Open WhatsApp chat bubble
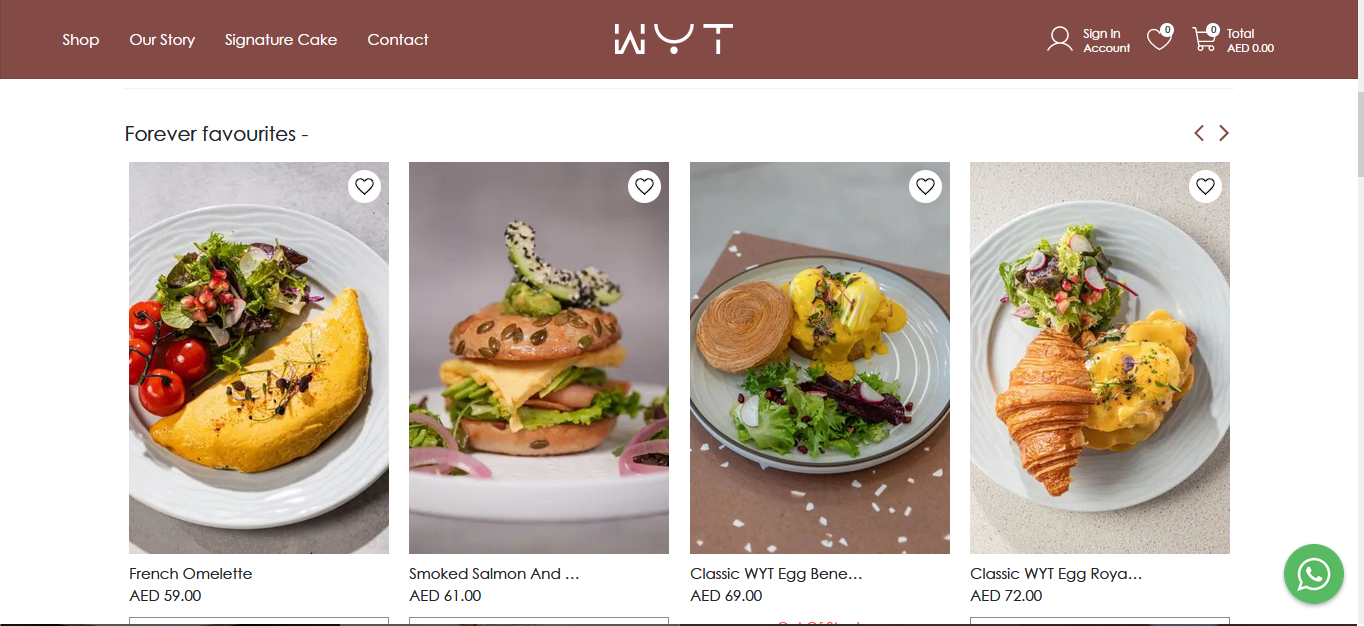The image size is (1364, 626). (1313, 574)
